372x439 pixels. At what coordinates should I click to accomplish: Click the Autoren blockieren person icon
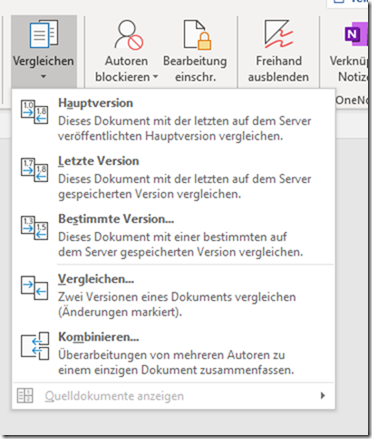(128, 35)
